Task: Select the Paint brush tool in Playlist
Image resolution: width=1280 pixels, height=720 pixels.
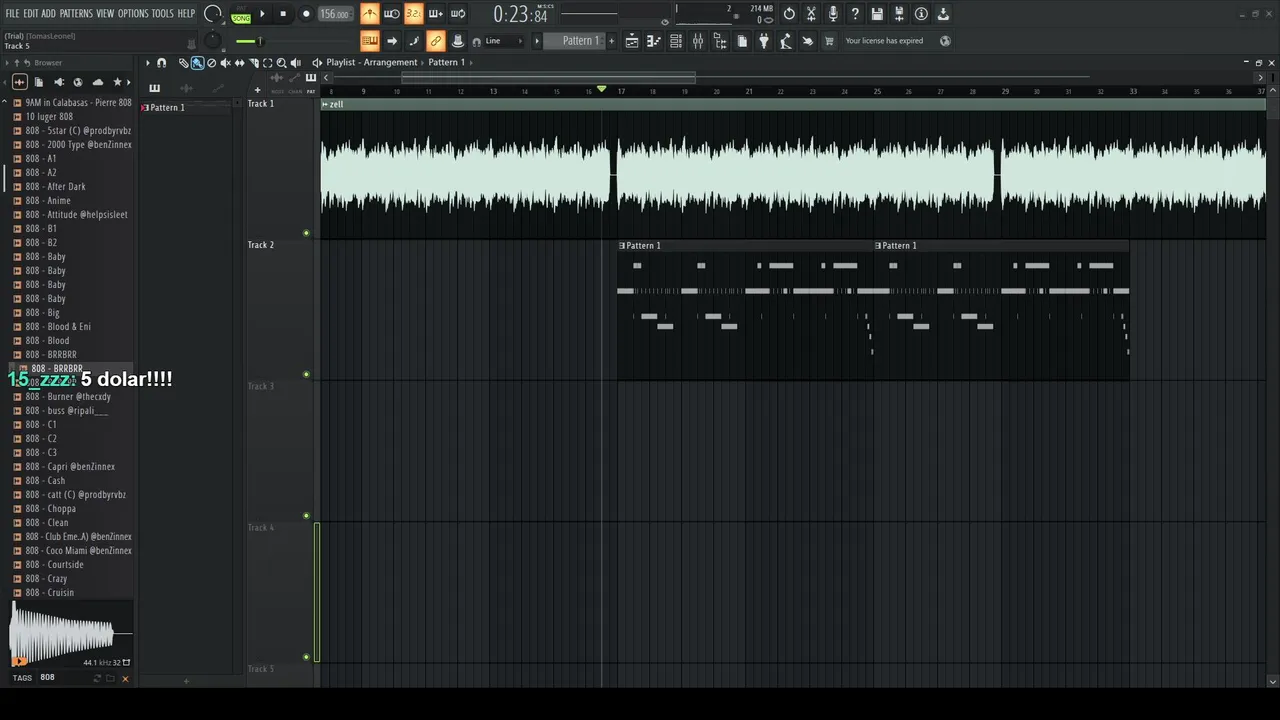Action: point(197,63)
